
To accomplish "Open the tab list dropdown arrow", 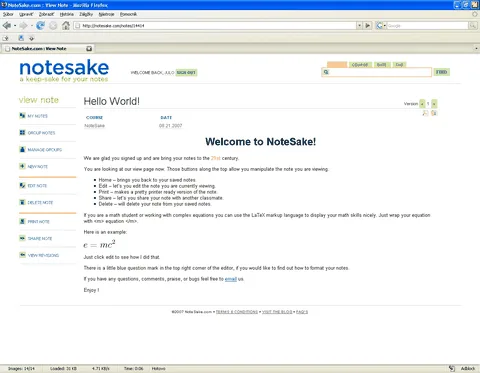I will pyautogui.click(x=476, y=49).
